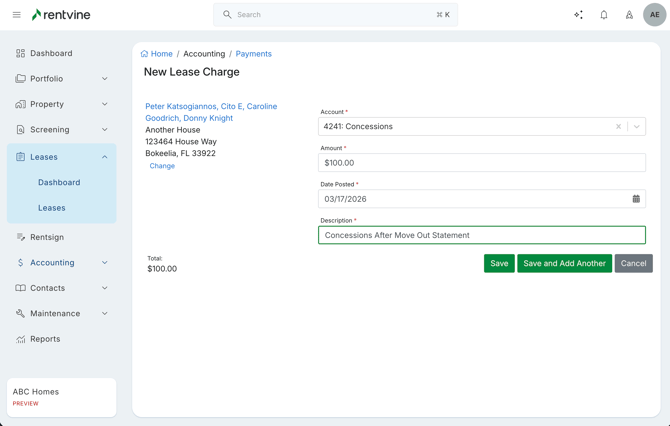Open Dashboard in the sidebar
The height and width of the screenshot is (426, 670).
click(51, 53)
